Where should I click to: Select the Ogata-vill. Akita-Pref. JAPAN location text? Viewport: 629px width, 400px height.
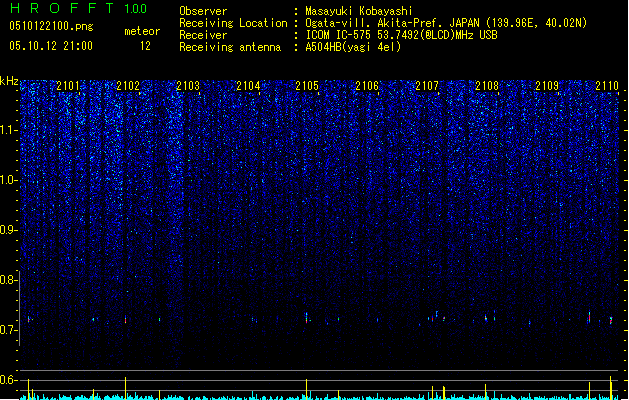(446, 23)
